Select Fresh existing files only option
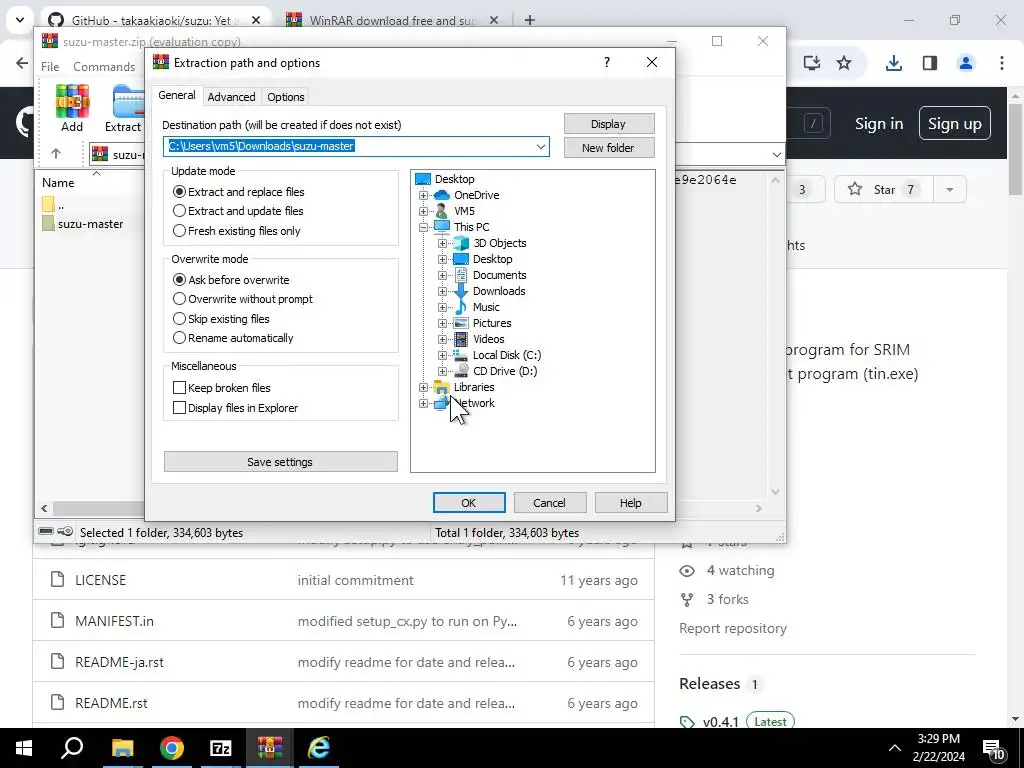1024x768 pixels. pos(236,231)
